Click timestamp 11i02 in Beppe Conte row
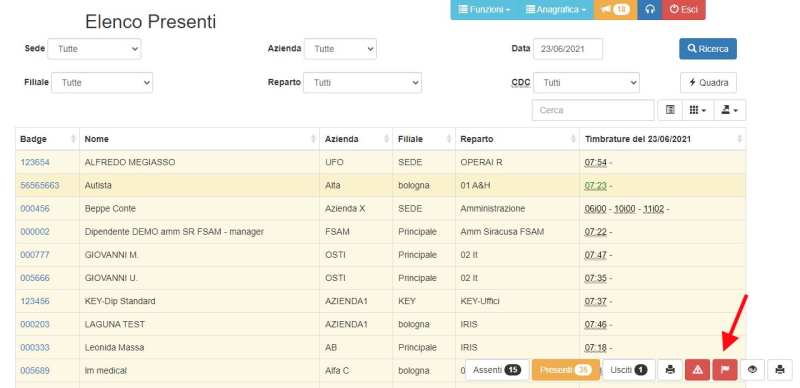Viewport: 800px width, 388px height. click(654, 209)
